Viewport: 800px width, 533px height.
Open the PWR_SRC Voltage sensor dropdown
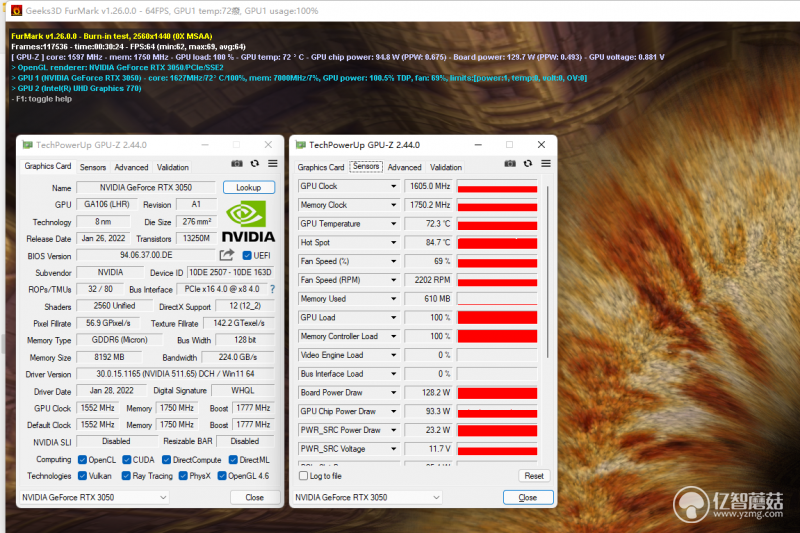393,449
